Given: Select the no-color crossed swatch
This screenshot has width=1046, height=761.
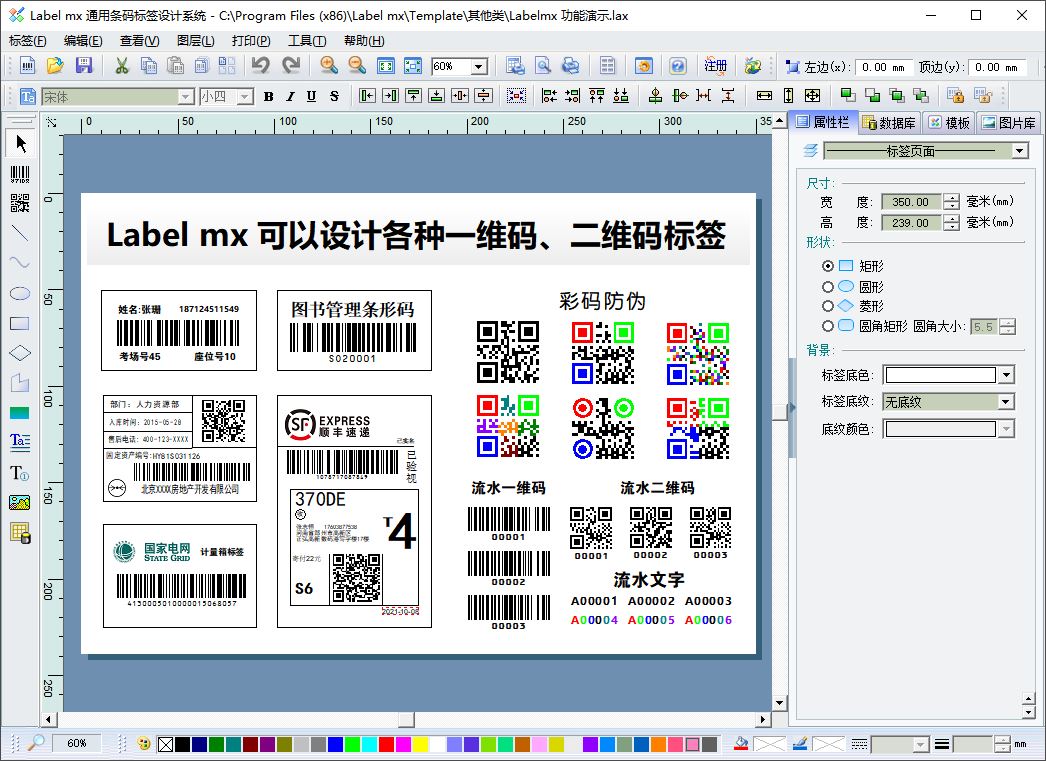Looking at the screenshot, I should point(165,744).
